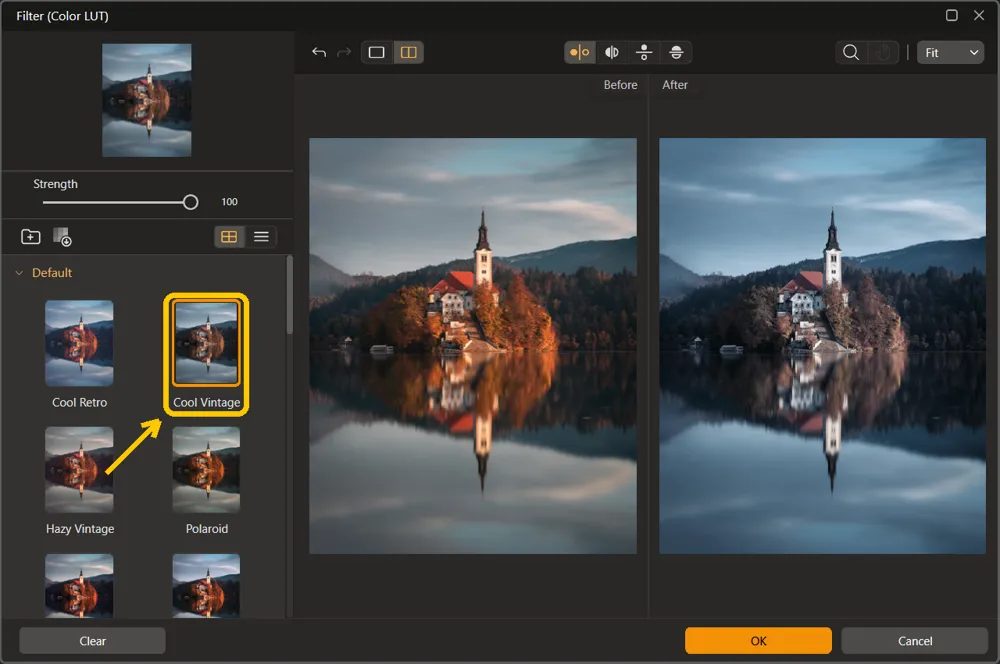
Task: Import a LUT file icon
Action: (x=62, y=237)
